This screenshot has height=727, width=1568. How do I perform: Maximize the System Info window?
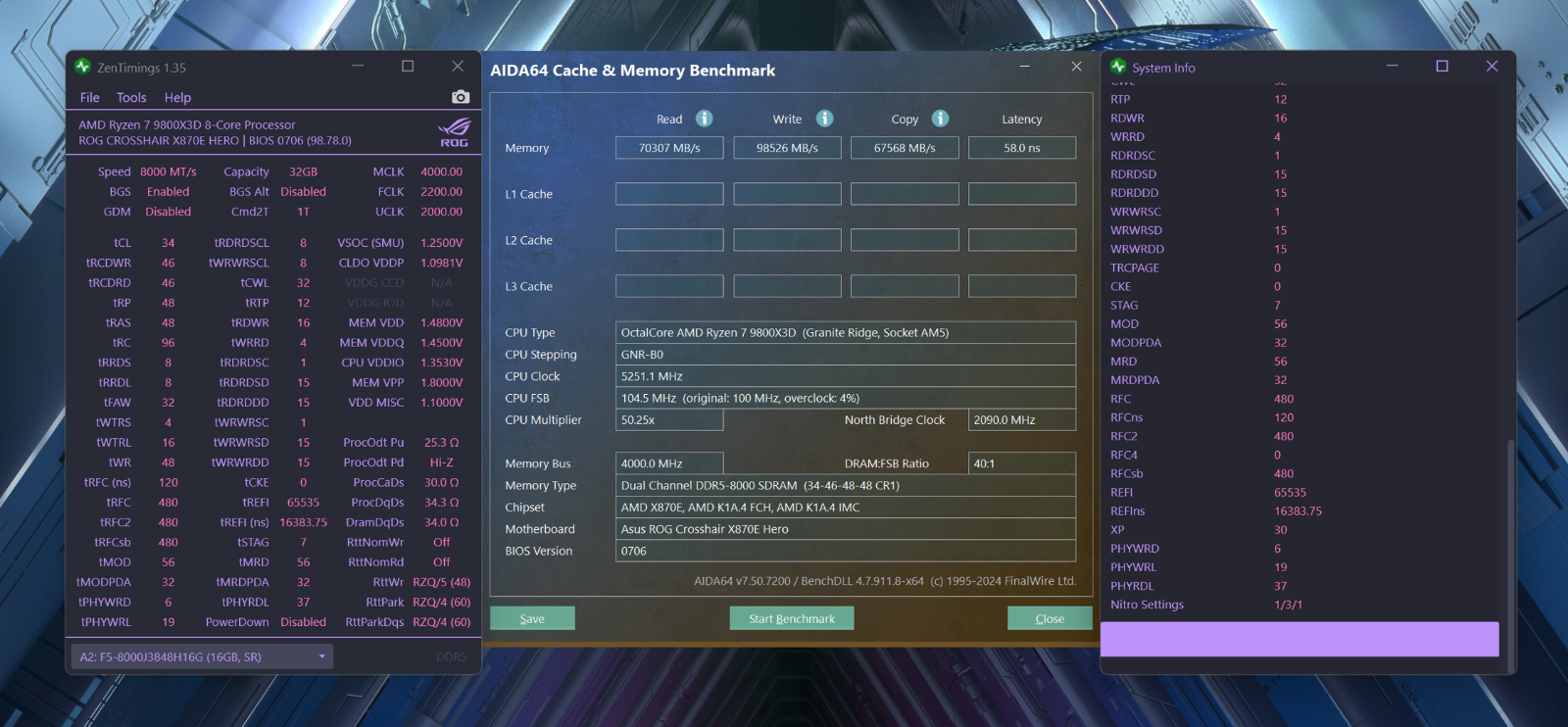pos(1443,66)
